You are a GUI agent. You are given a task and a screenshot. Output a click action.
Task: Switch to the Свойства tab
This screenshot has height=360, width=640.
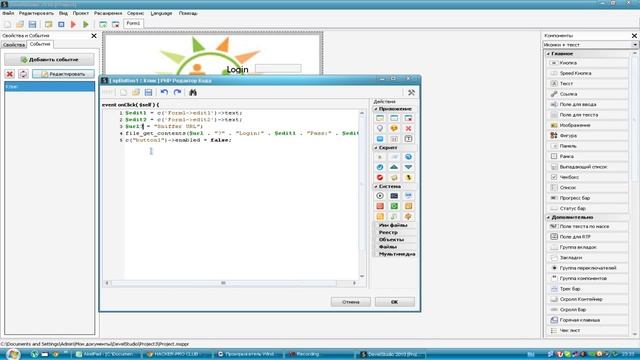coord(14,44)
